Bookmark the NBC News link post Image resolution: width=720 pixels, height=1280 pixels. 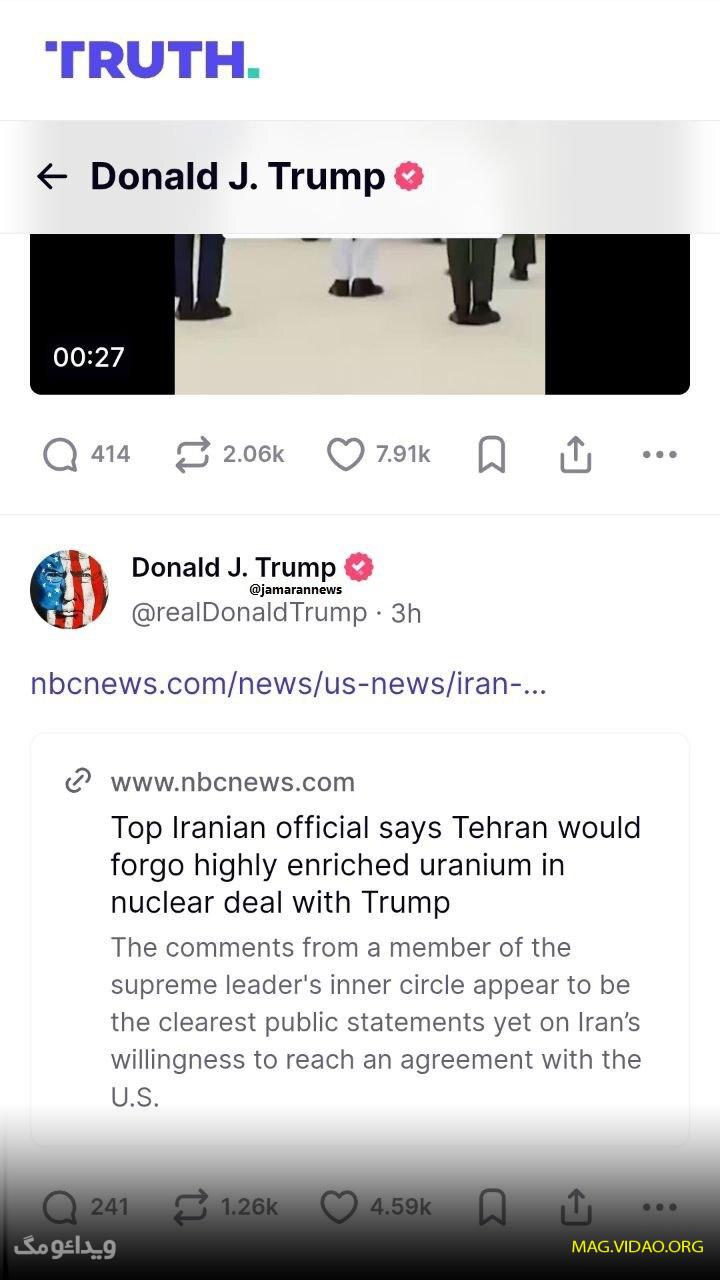(x=491, y=1207)
